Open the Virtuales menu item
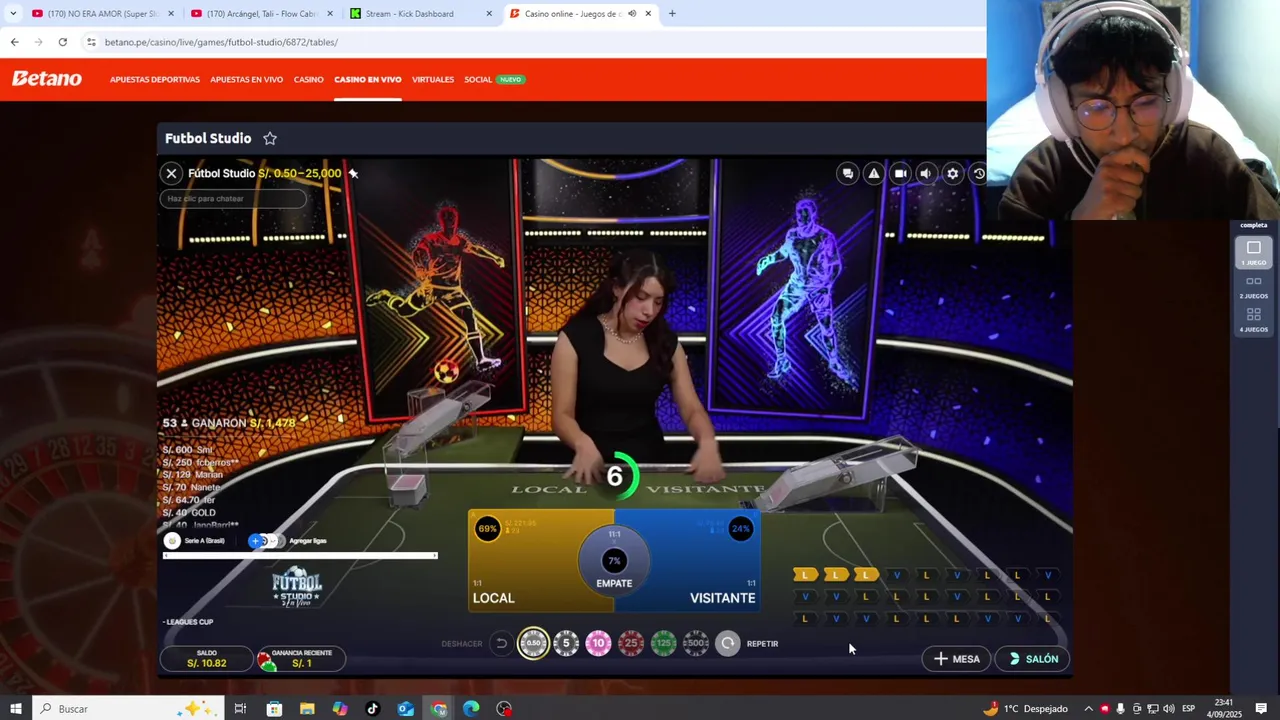The height and width of the screenshot is (720, 1280). (433, 79)
